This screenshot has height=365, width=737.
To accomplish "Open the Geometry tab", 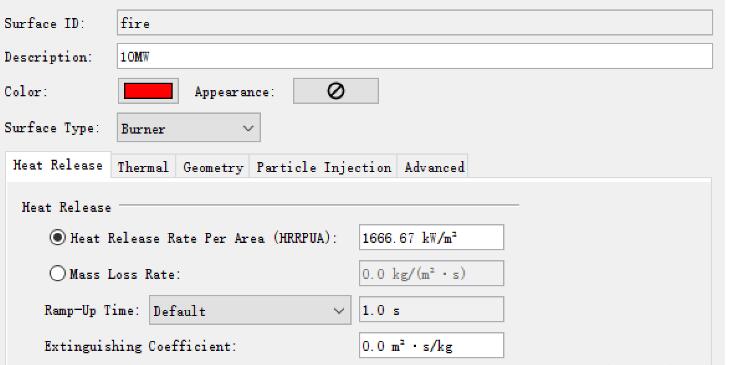I will click(212, 167).
